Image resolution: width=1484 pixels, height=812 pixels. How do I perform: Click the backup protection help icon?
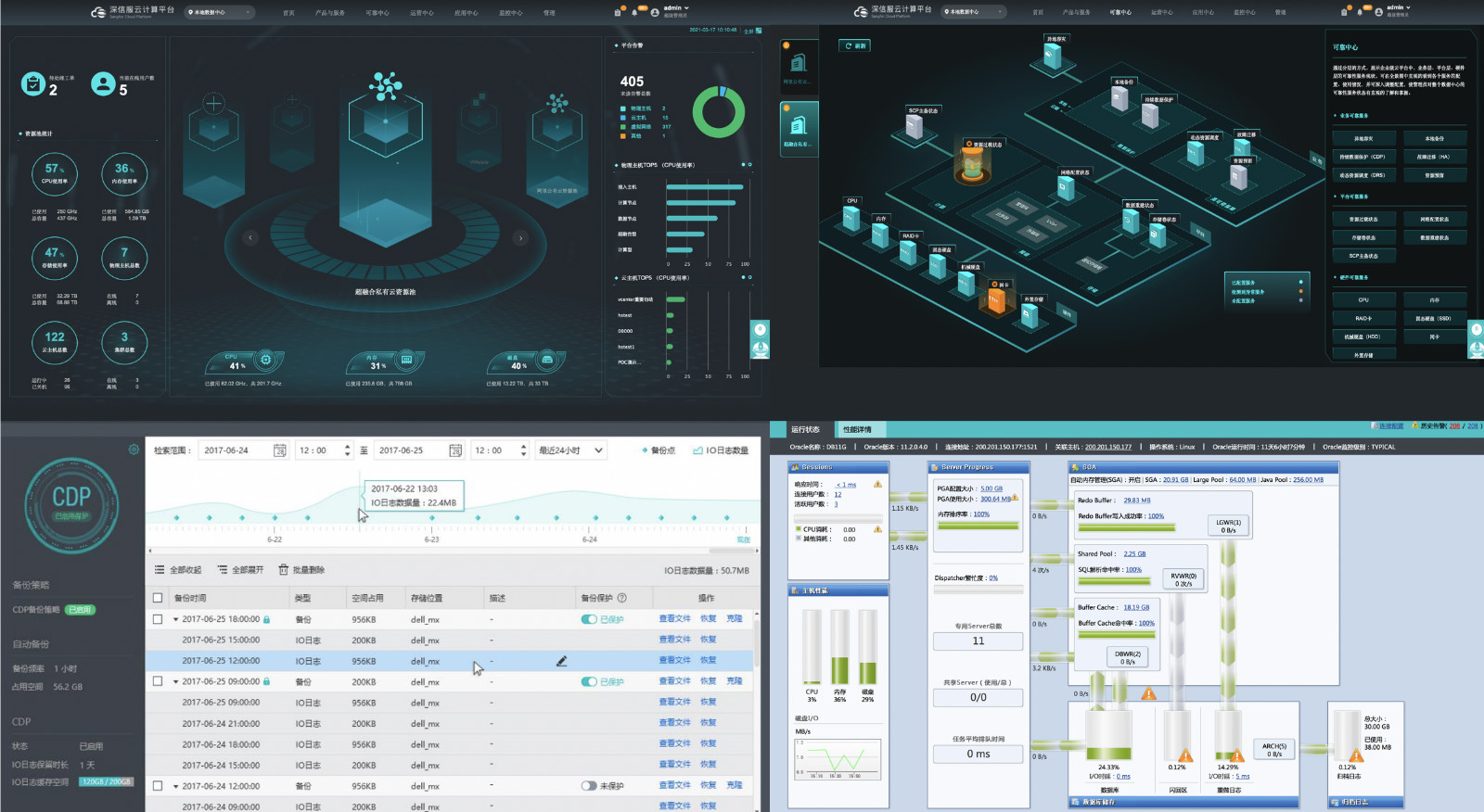click(622, 598)
